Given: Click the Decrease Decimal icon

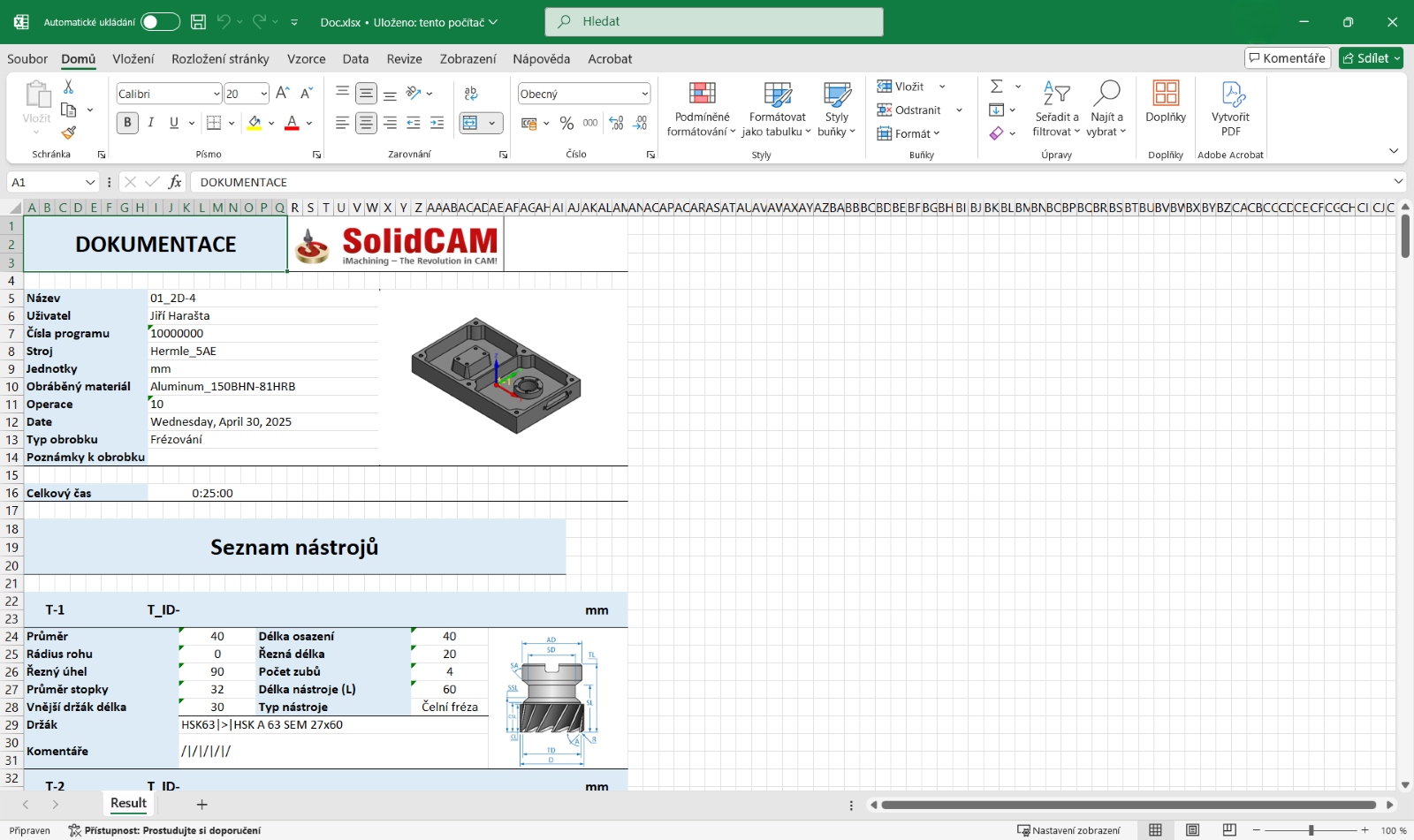Looking at the screenshot, I should pyautogui.click(x=640, y=123).
